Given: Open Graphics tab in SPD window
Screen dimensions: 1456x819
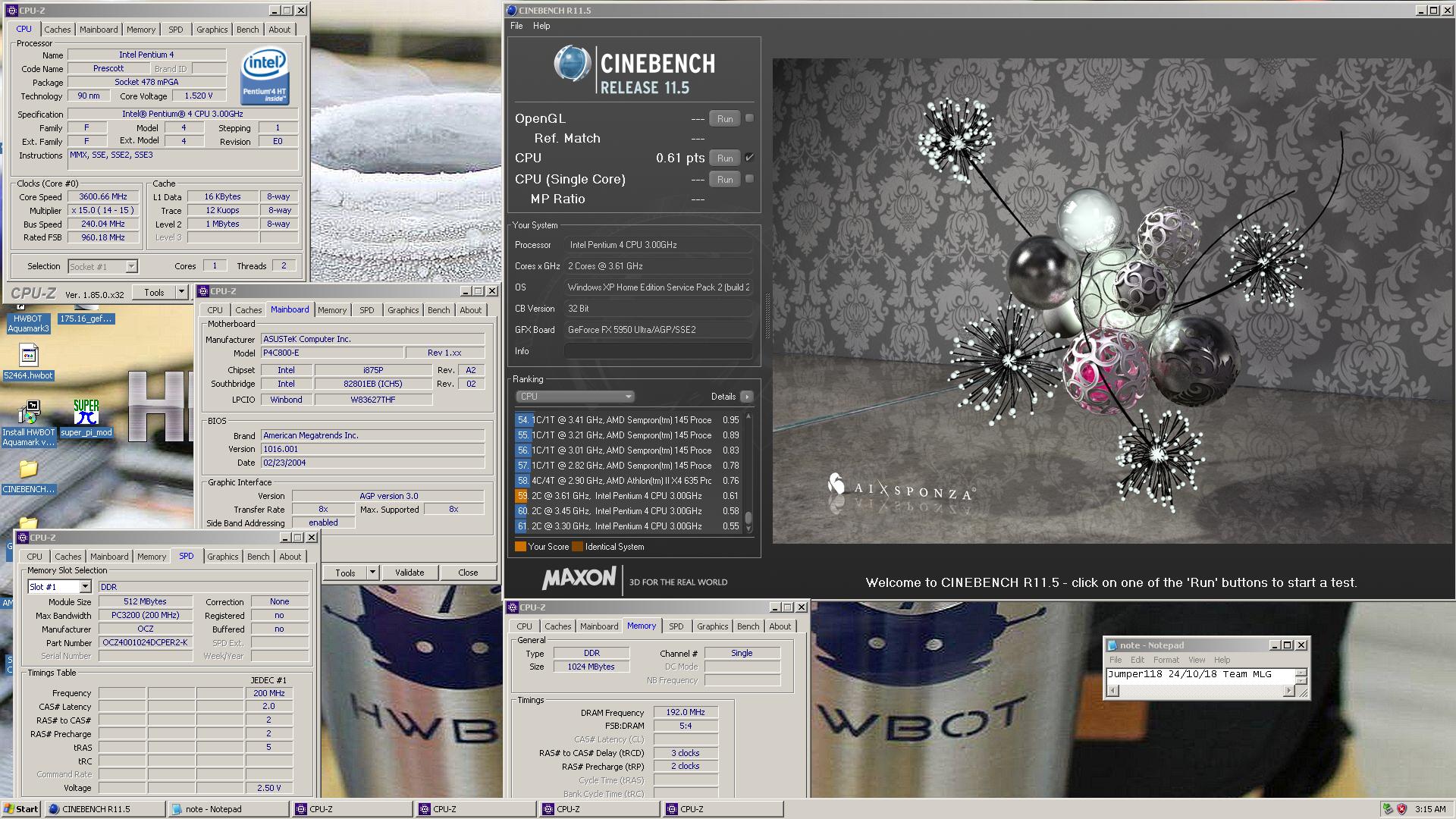Looking at the screenshot, I should 222,557.
